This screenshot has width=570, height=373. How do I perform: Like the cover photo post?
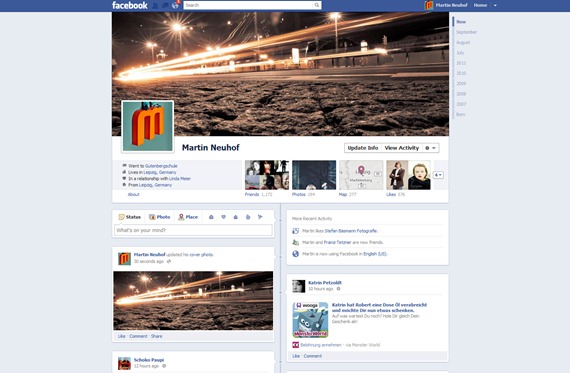click(121, 336)
